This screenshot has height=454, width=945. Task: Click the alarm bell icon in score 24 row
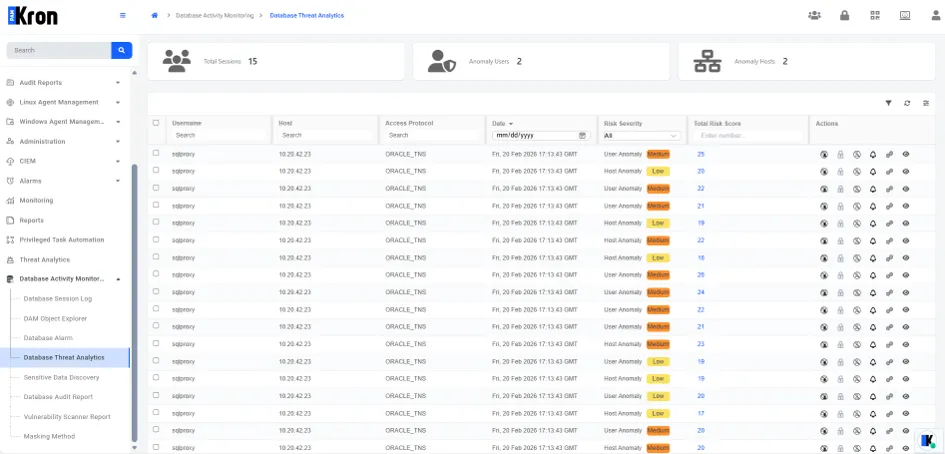tap(873, 292)
